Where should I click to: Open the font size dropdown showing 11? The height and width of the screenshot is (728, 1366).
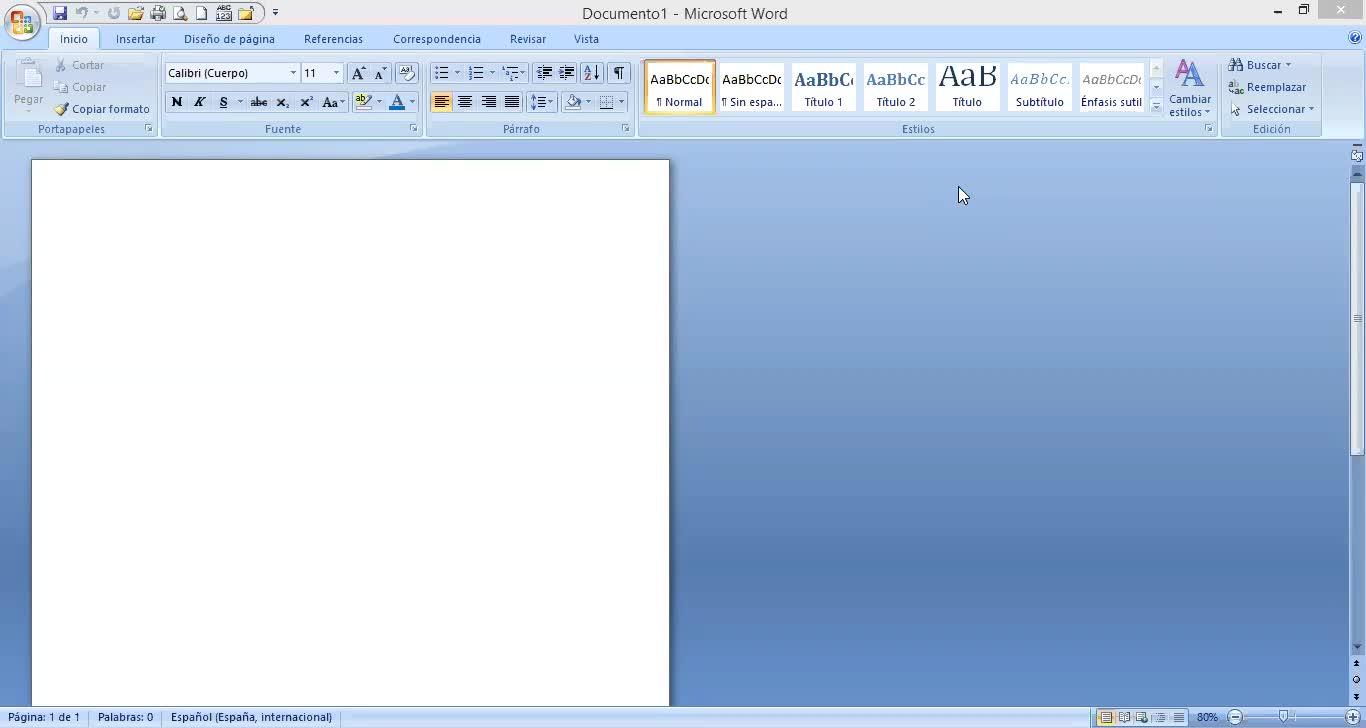(x=336, y=73)
